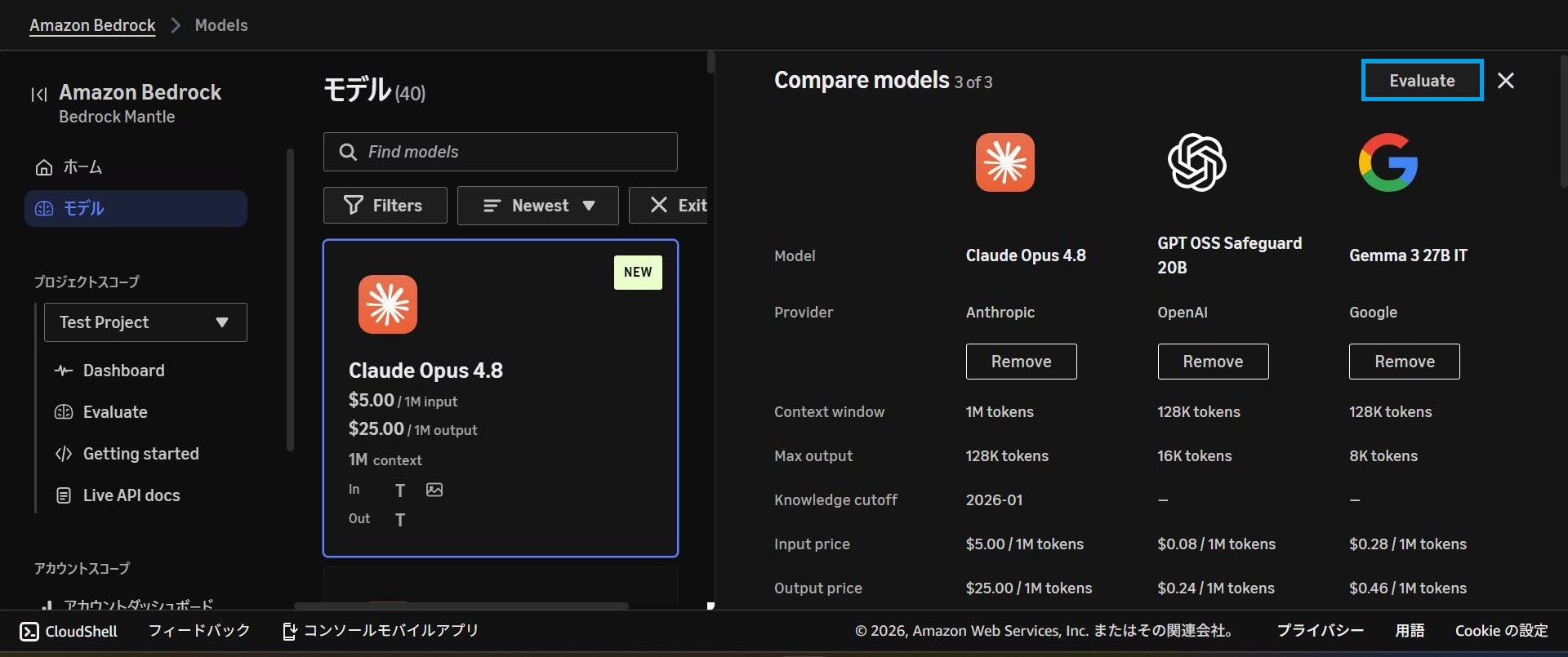Click the Live API docs document icon
Screen dimensions: 1568x657
(64, 495)
